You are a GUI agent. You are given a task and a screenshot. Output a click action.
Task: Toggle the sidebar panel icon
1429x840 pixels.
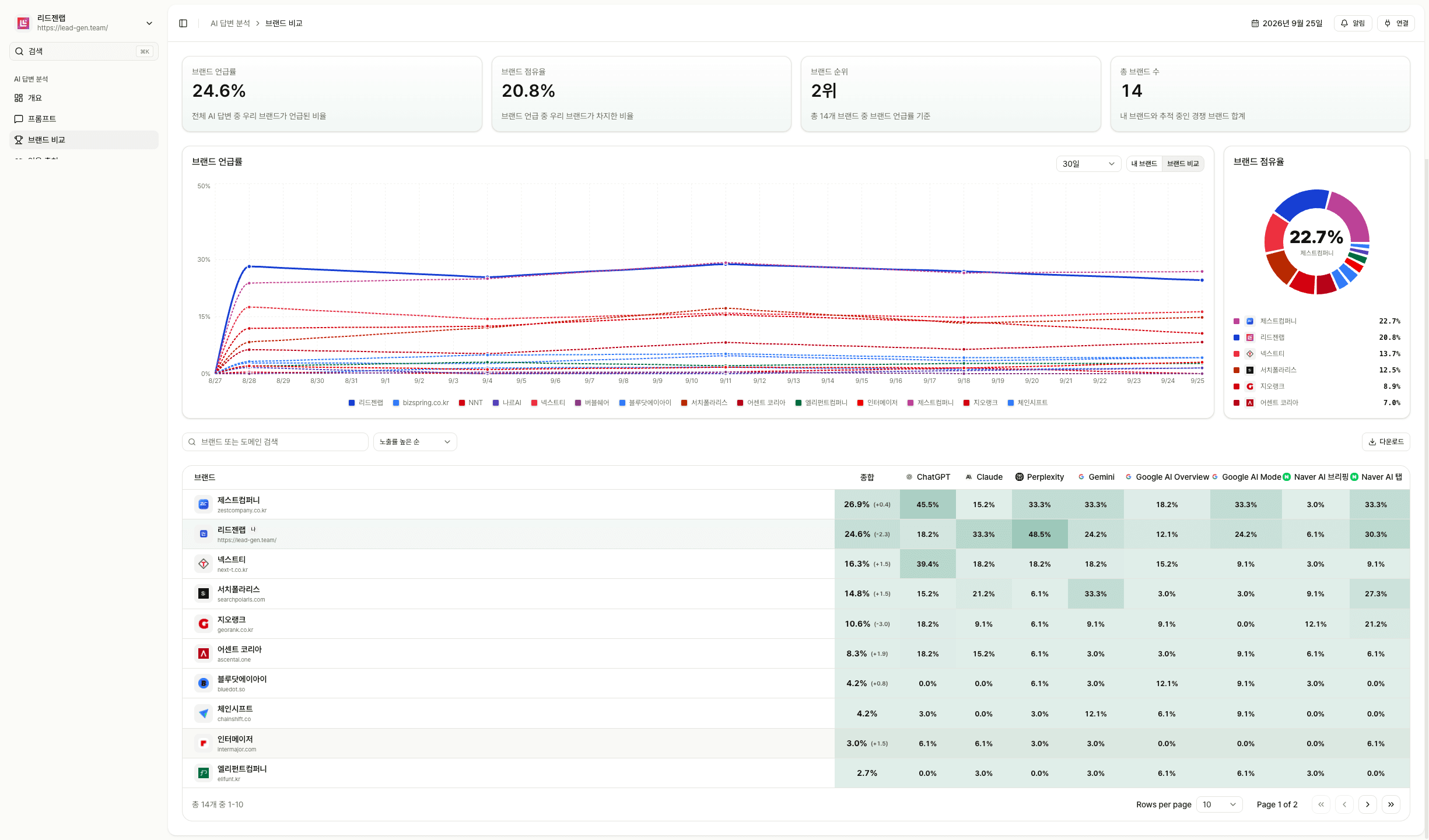[x=183, y=23]
